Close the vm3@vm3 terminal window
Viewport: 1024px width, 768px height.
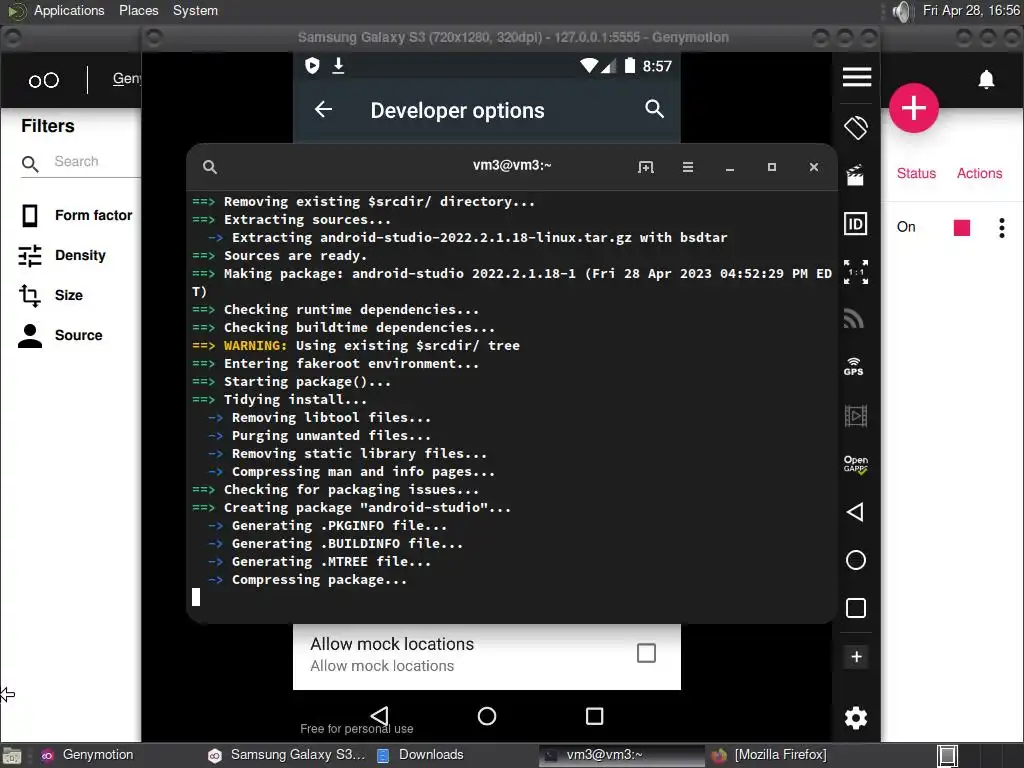click(814, 167)
